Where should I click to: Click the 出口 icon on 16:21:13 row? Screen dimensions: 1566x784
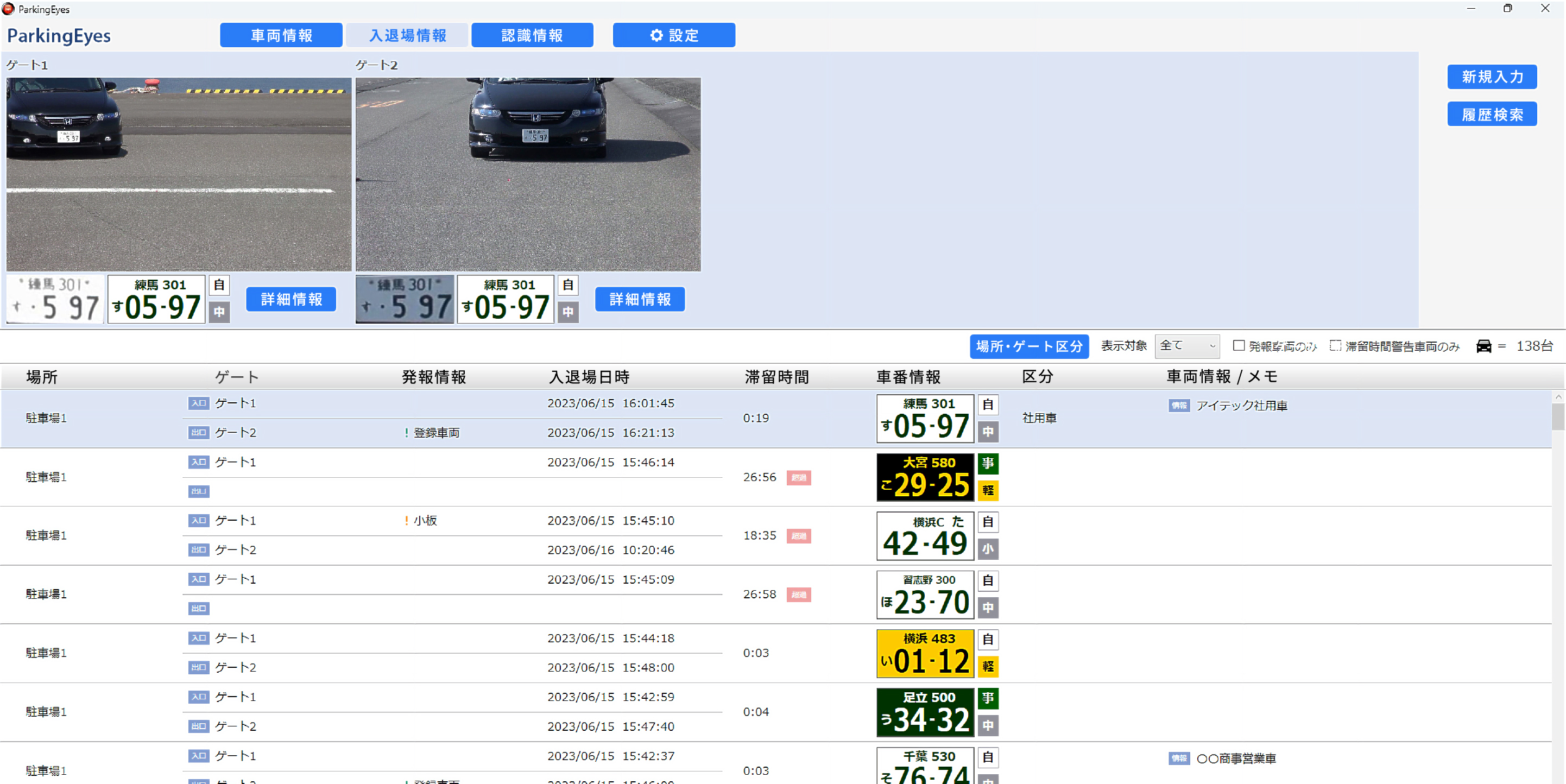click(x=199, y=433)
